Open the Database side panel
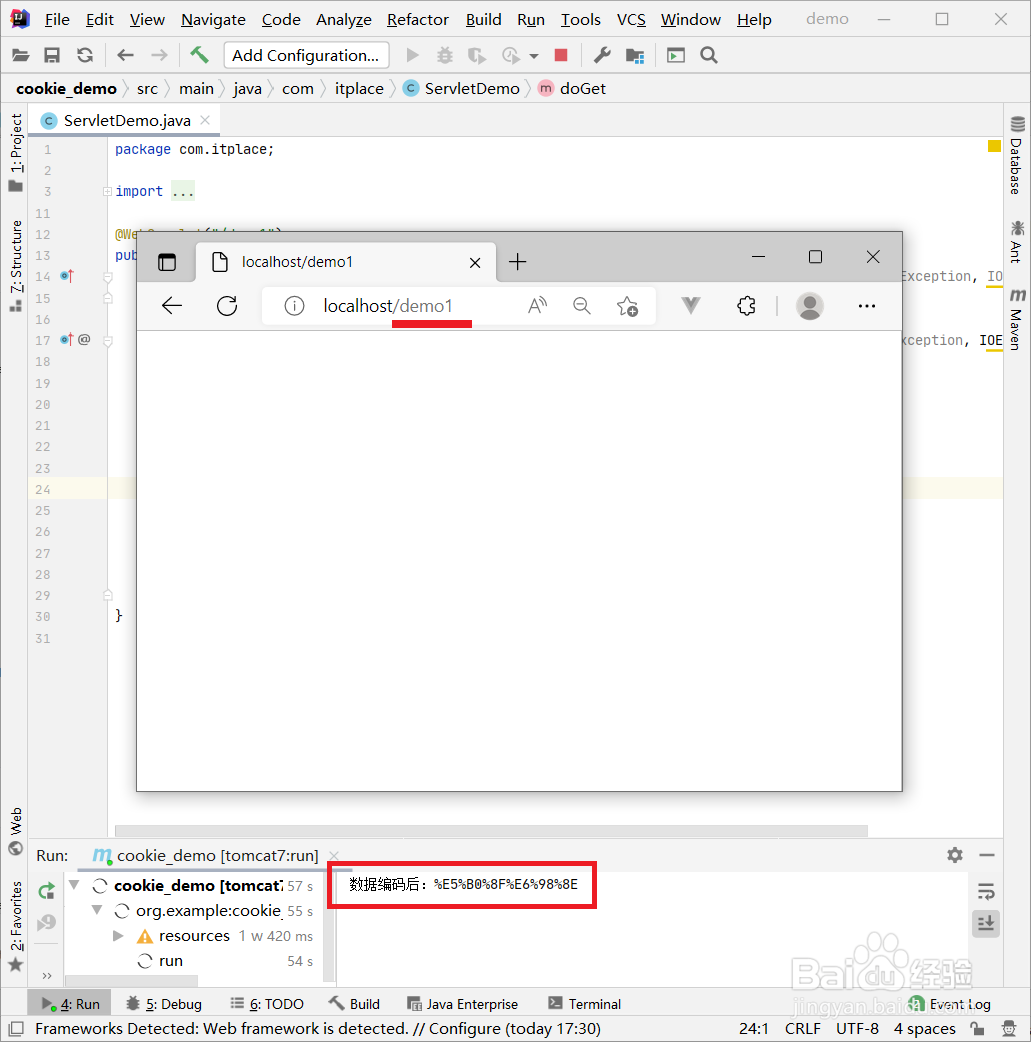The image size is (1031, 1042). [x=1016, y=155]
